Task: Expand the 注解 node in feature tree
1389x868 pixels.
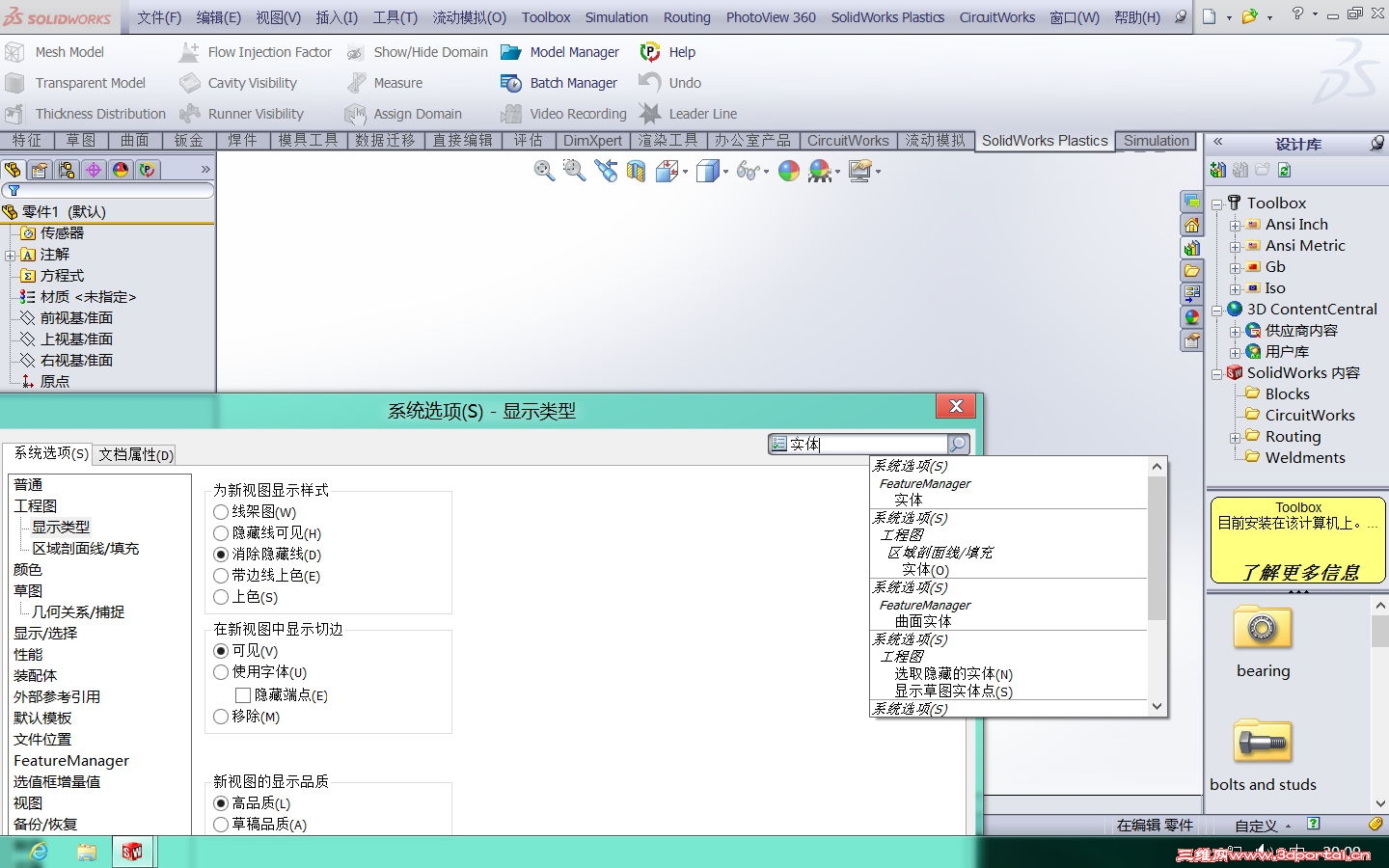Action: (10, 255)
